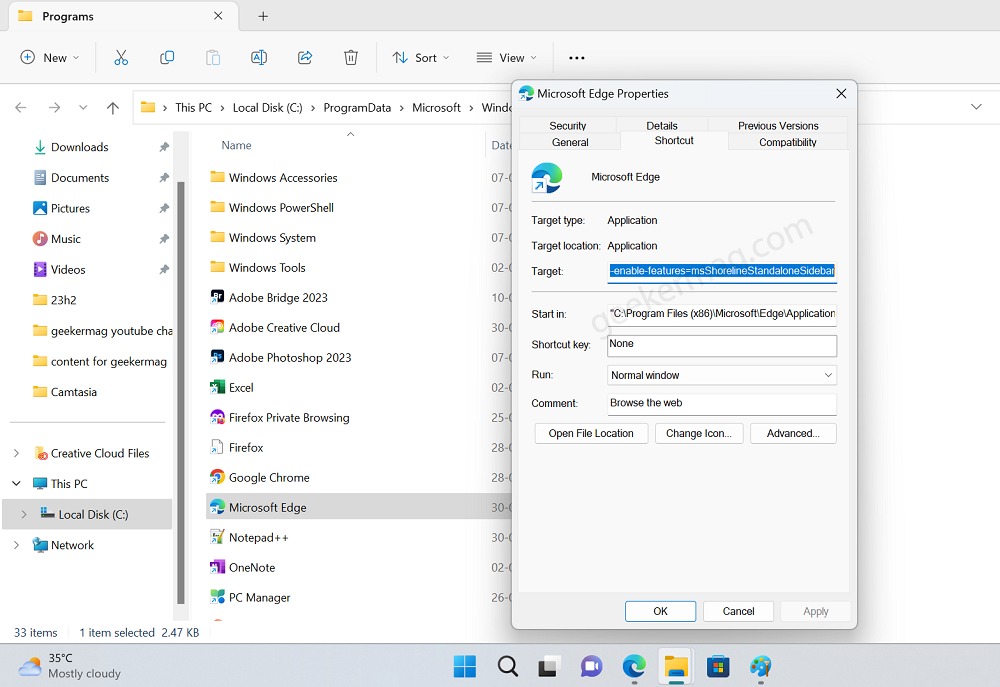Viewport: 1000px width, 687px height.
Task: Select the PC Manager shortcut
Action: [x=260, y=597]
